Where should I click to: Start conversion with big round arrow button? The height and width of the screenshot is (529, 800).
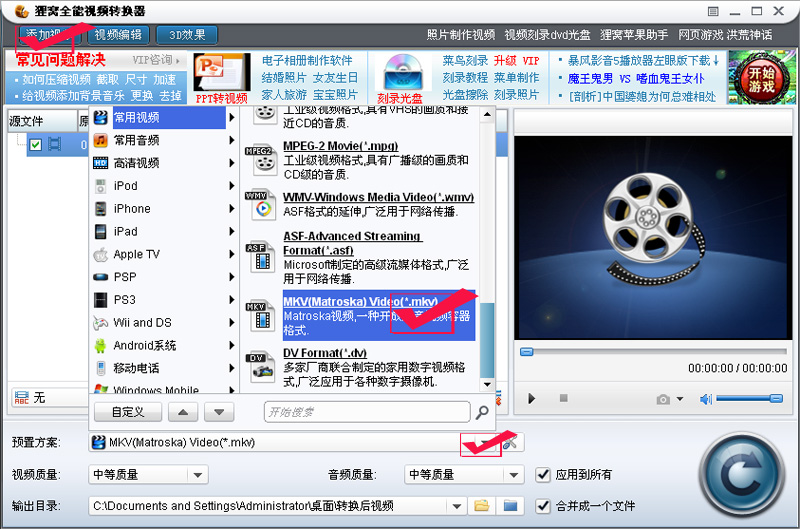(x=741, y=475)
